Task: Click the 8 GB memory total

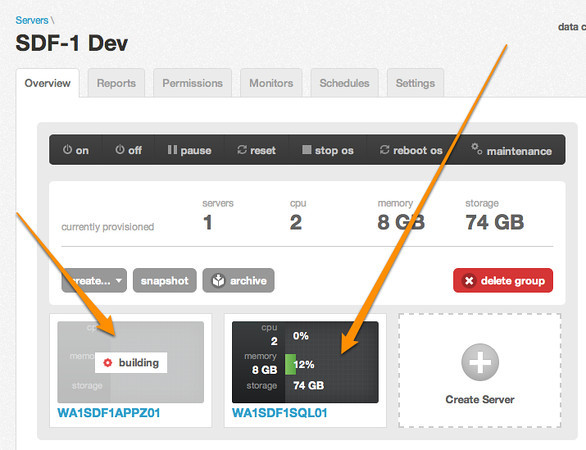Action: point(401,222)
